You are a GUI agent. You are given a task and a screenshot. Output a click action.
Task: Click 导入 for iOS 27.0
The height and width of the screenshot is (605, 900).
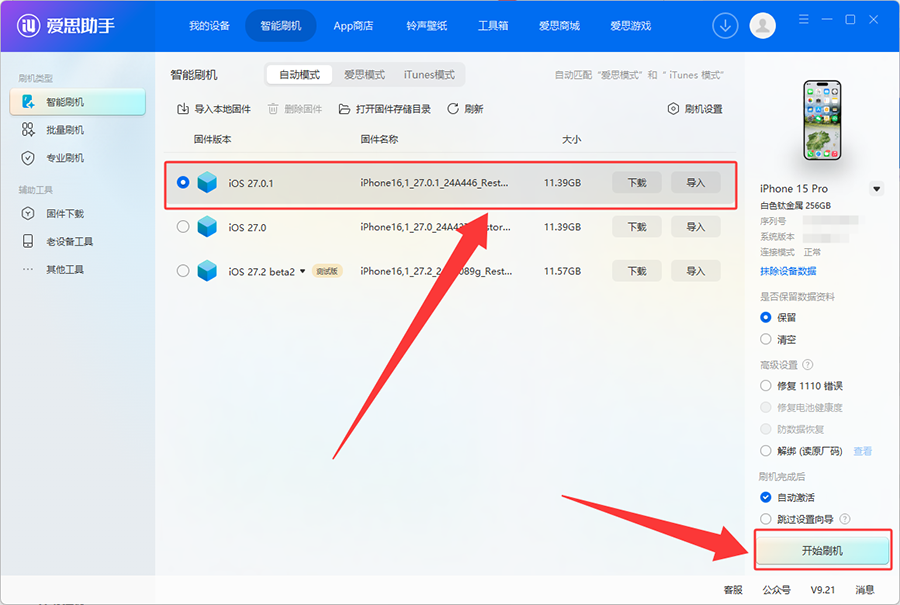[696, 227]
